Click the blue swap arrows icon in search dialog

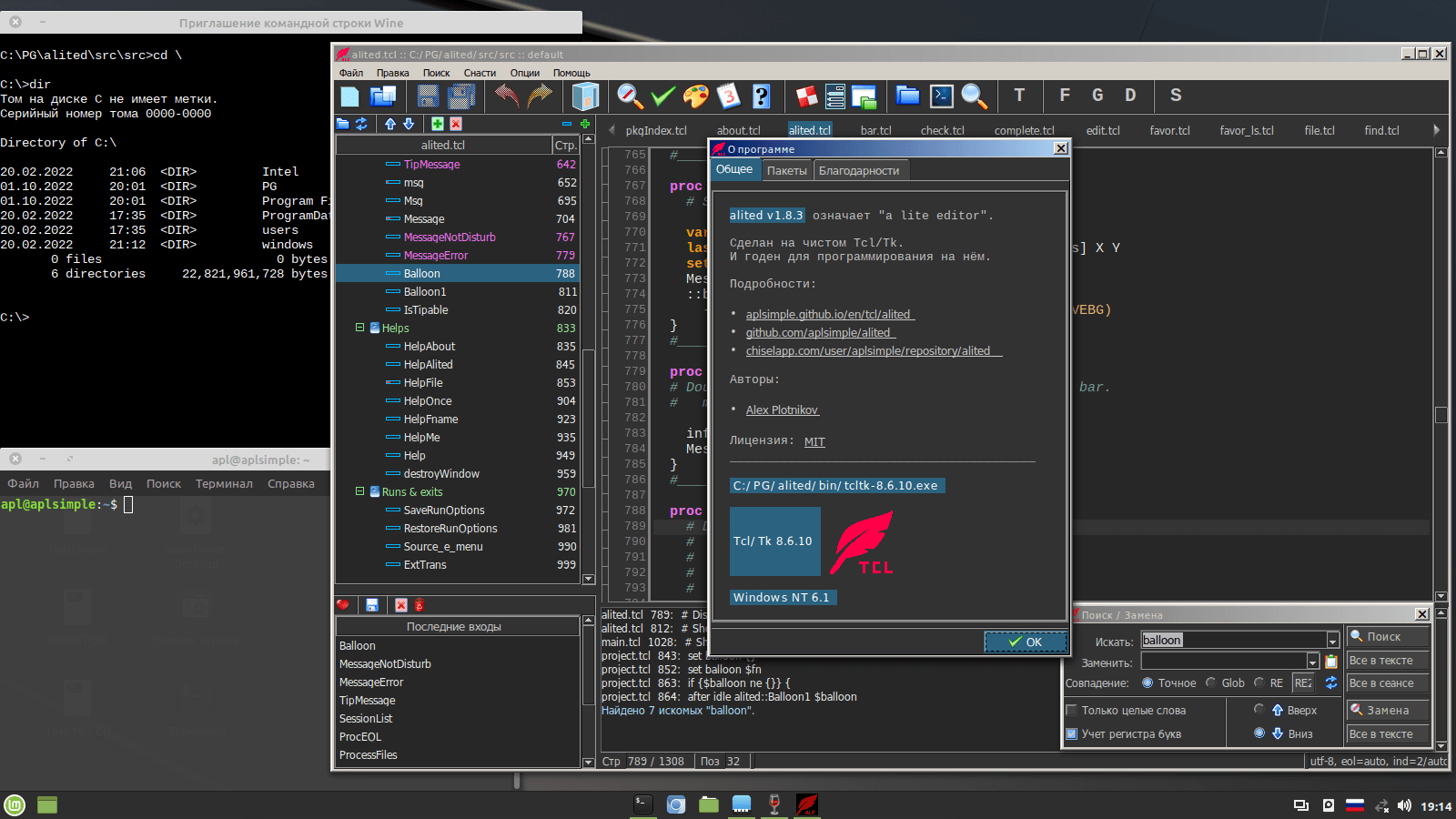click(1331, 682)
